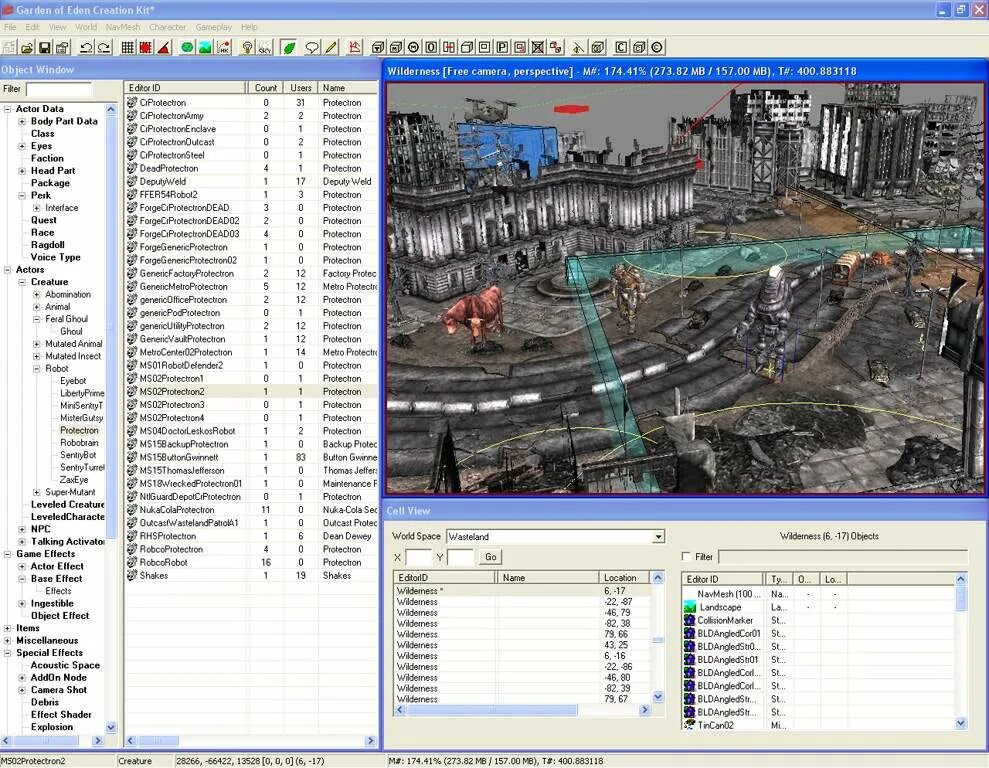Click the Go button in Cell View
Screen dimensions: 989x768
tap(491, 557)
